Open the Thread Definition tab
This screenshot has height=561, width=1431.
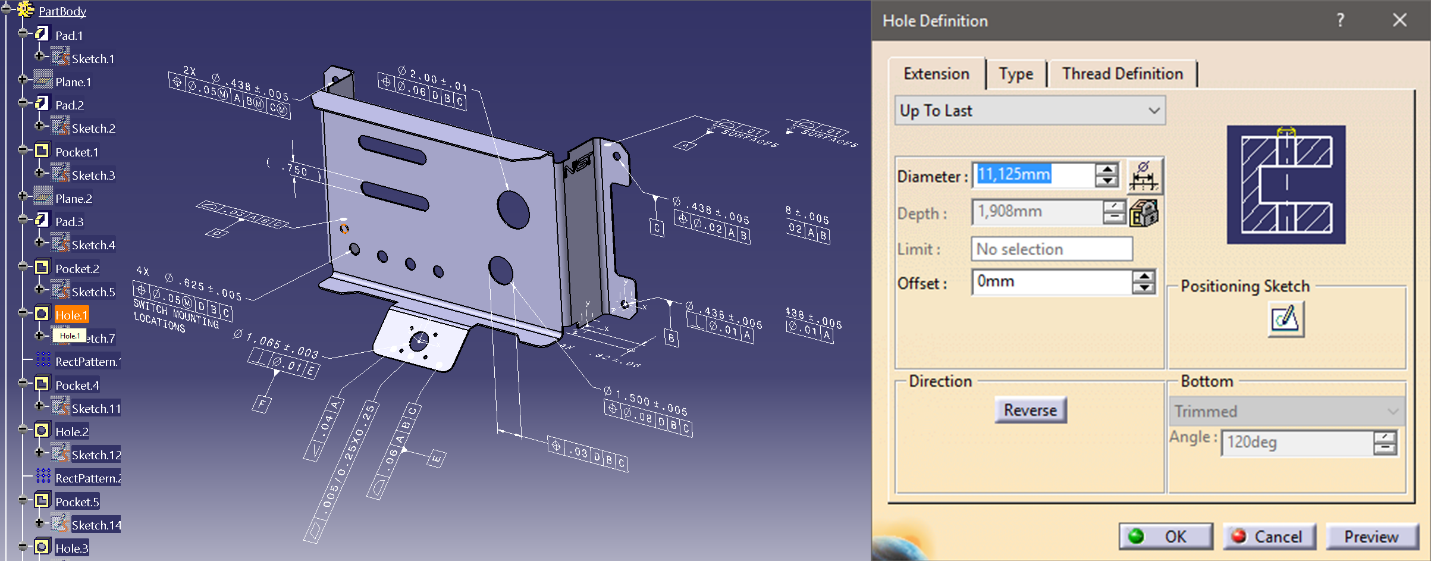click(1122, 74)
